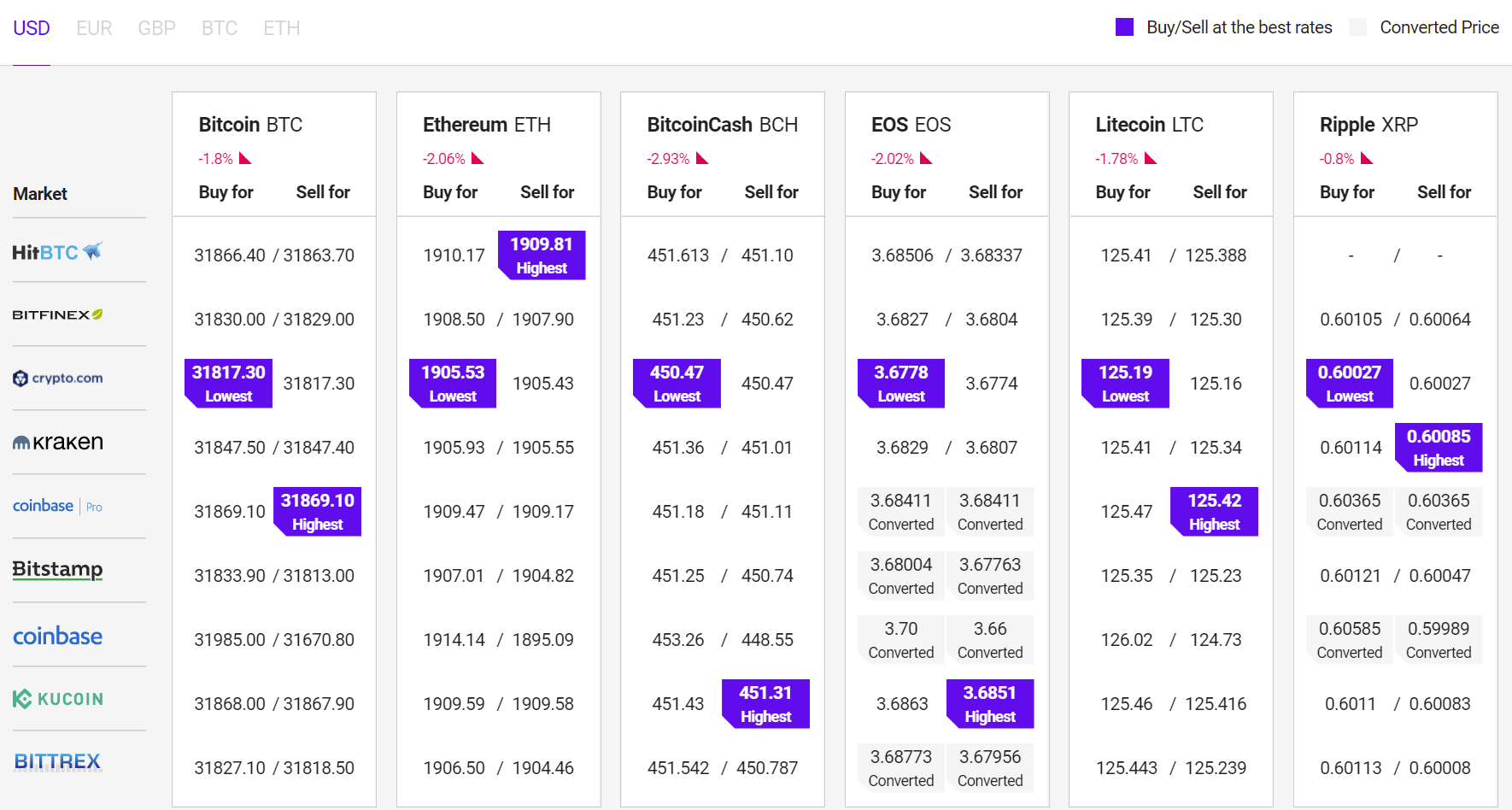Click Ripple Kraken buy price 0.60114
The height and width of the screenshot is (810, 1512).
click(1351, 448)
